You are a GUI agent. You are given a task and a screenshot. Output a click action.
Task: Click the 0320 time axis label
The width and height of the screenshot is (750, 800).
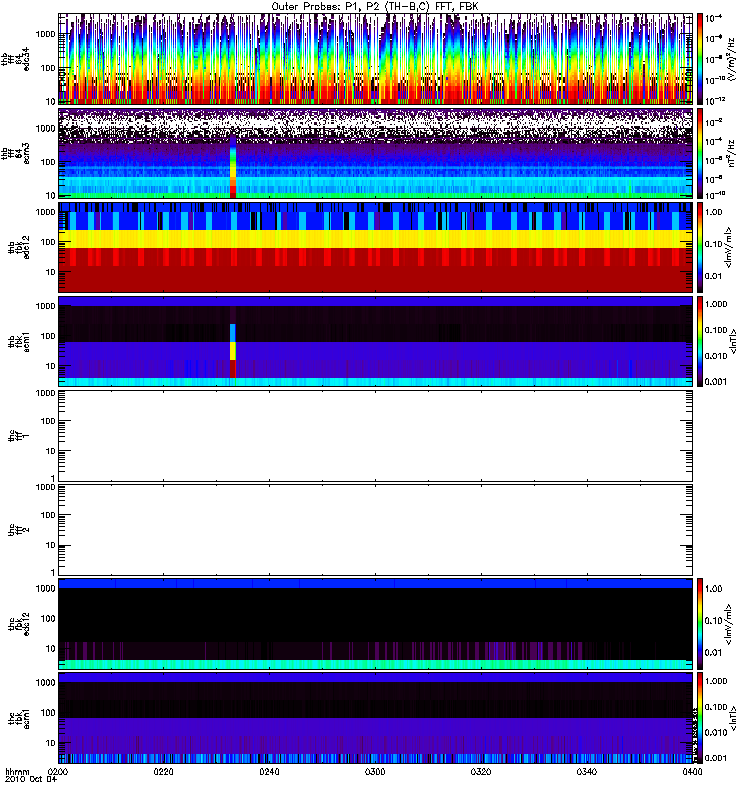481,771
